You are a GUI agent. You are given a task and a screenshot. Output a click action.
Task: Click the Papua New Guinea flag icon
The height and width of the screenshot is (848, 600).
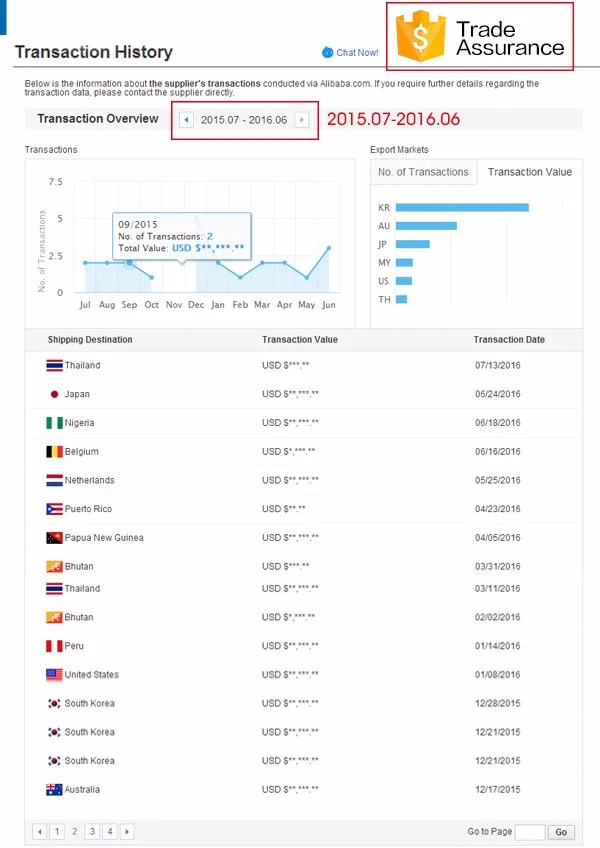[54, 538]
